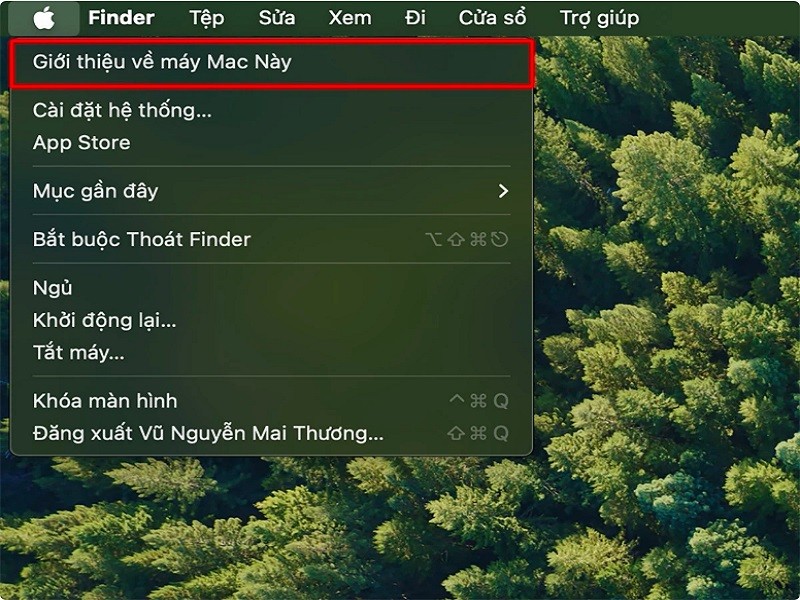The width and height of the screenshot is (800, 600).
Task: Open the Đi menu
Action: point(415,18)
